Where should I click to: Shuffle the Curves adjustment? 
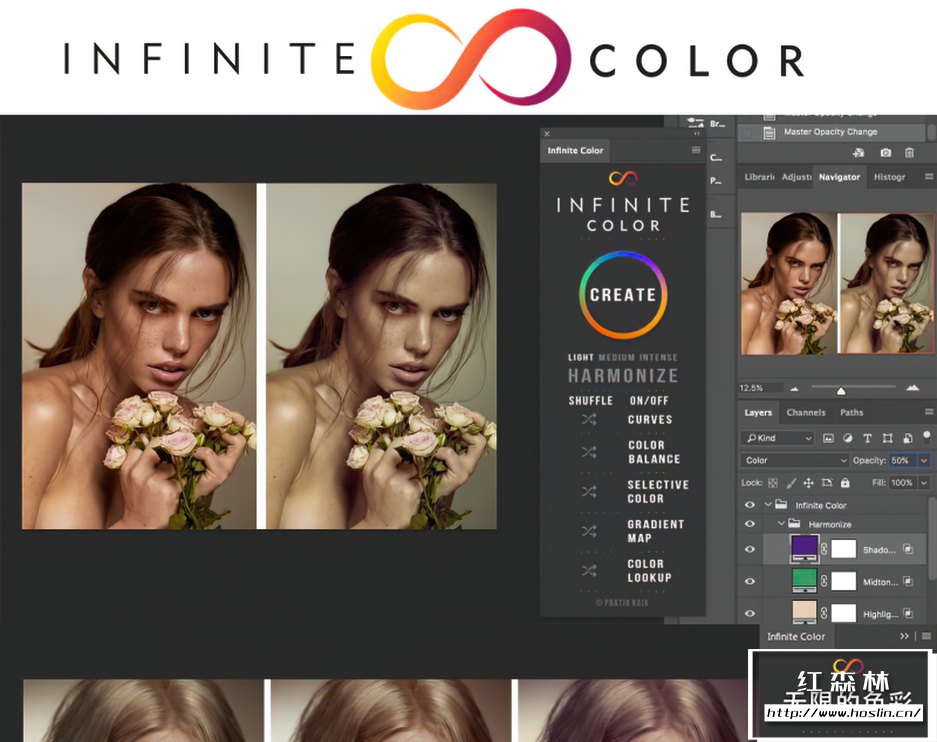pos(589,419)
